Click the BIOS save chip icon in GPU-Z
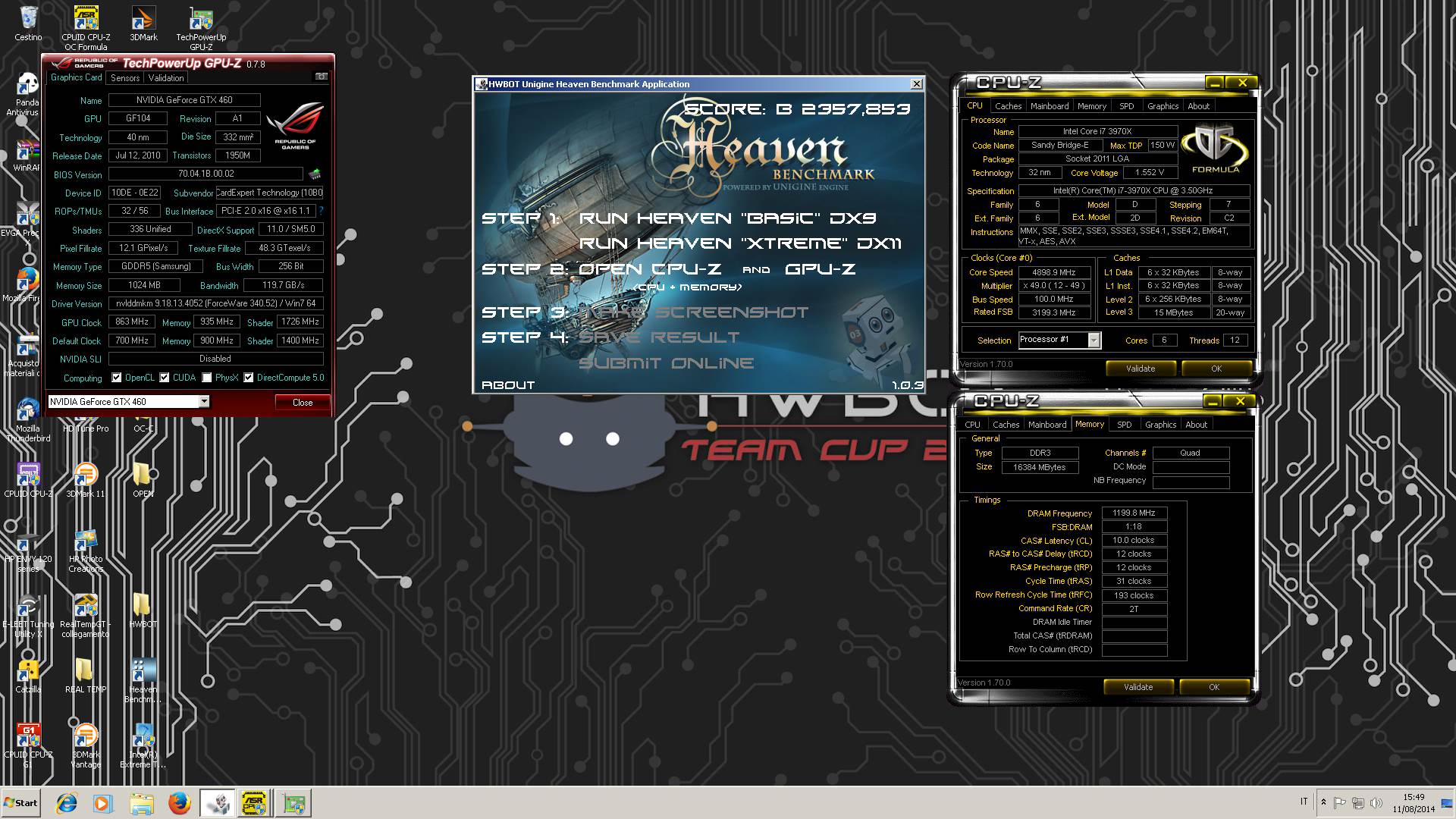 pos(315,174)
